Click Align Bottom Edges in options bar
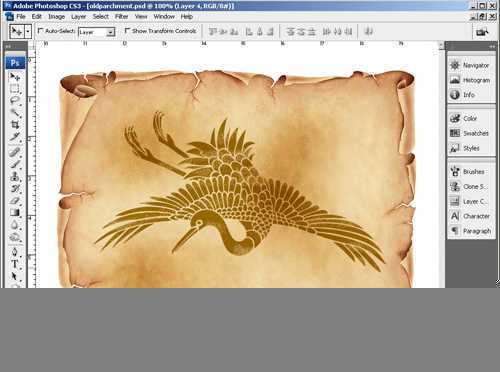 point(234,32)
